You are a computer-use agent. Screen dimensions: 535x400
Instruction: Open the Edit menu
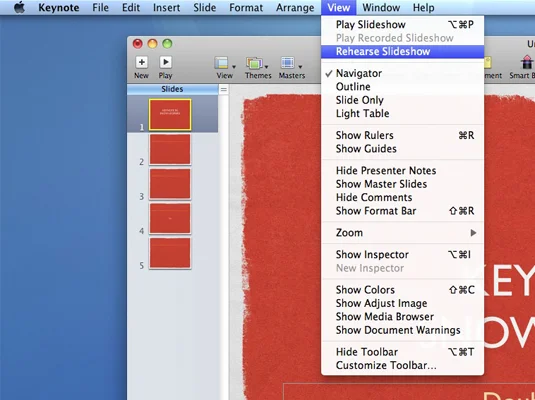click(131, 8)
